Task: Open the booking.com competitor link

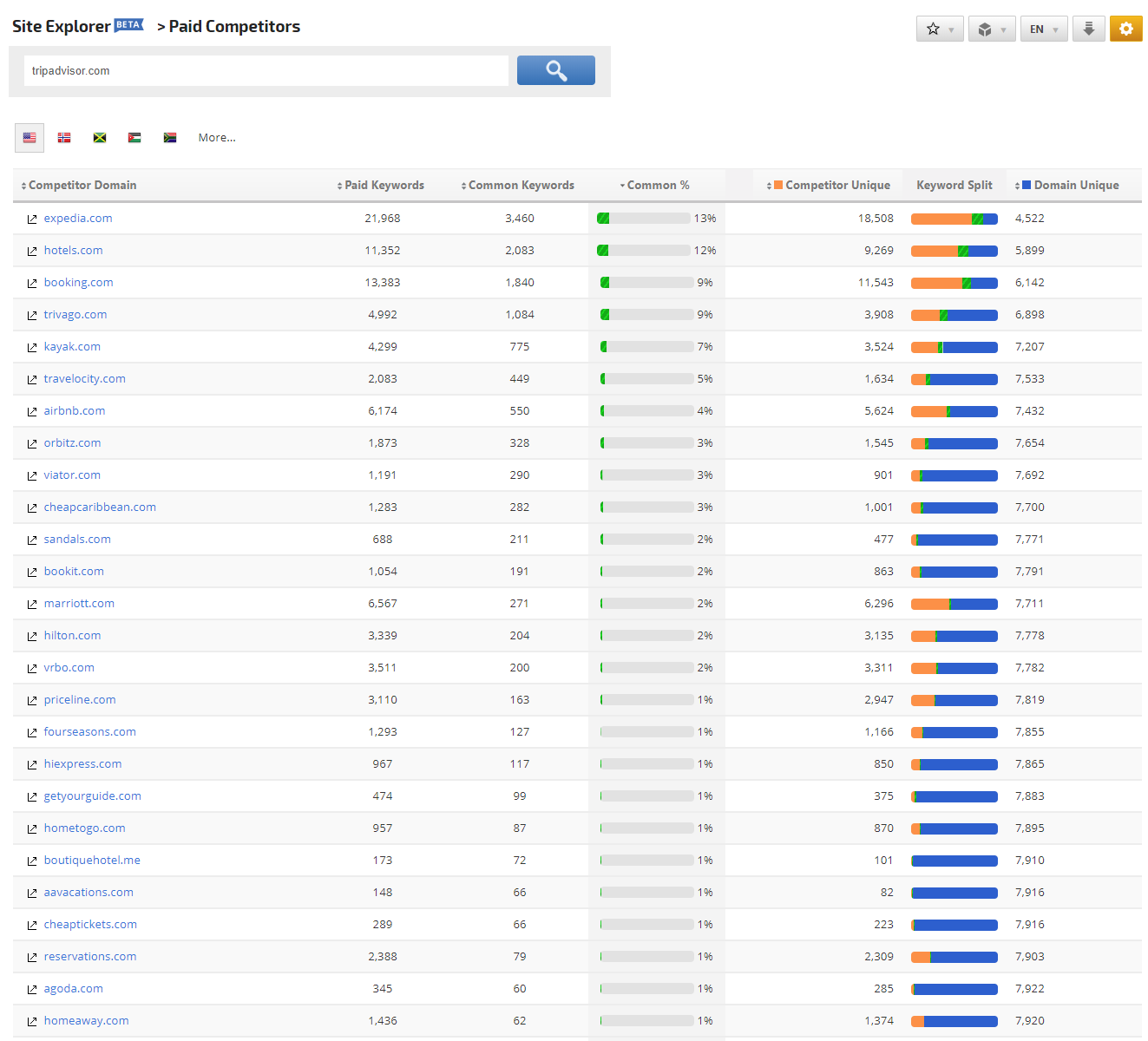Action: coord(78,283)
